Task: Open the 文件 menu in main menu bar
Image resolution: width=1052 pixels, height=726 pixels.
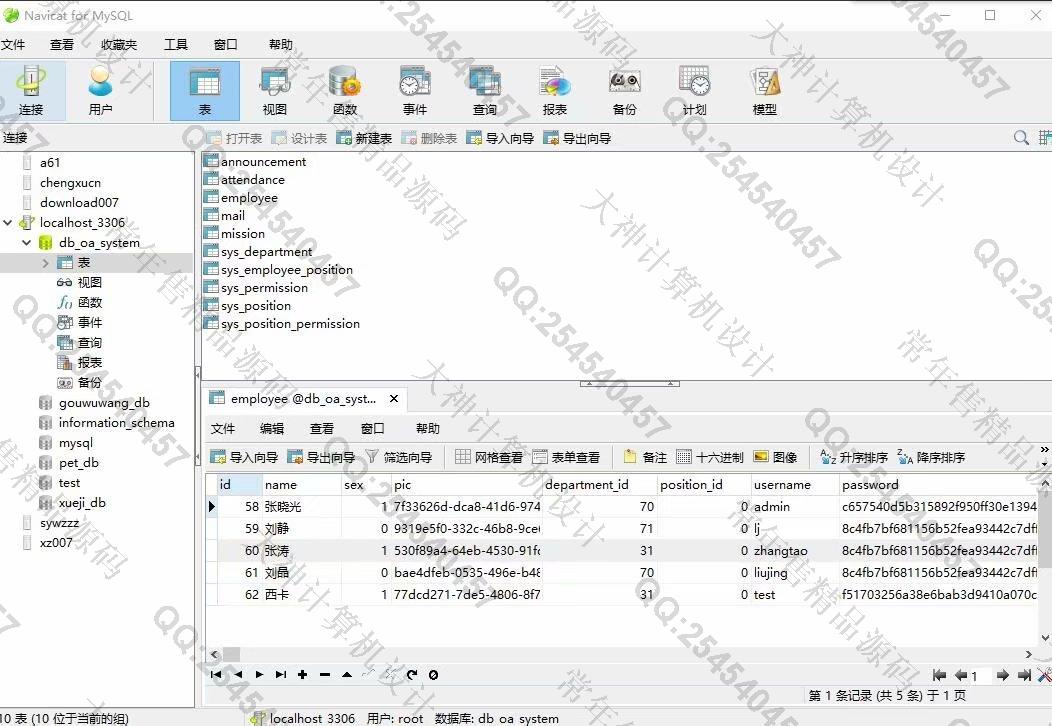Action: (x=13, y=44)
